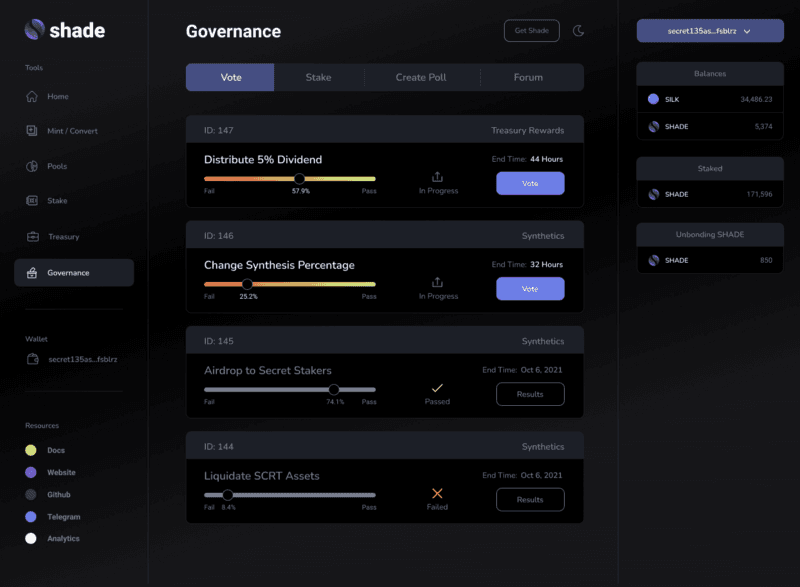Screen dimensions: 800x587
Task: Switch to the Vote tab
Action: point(230,78)
